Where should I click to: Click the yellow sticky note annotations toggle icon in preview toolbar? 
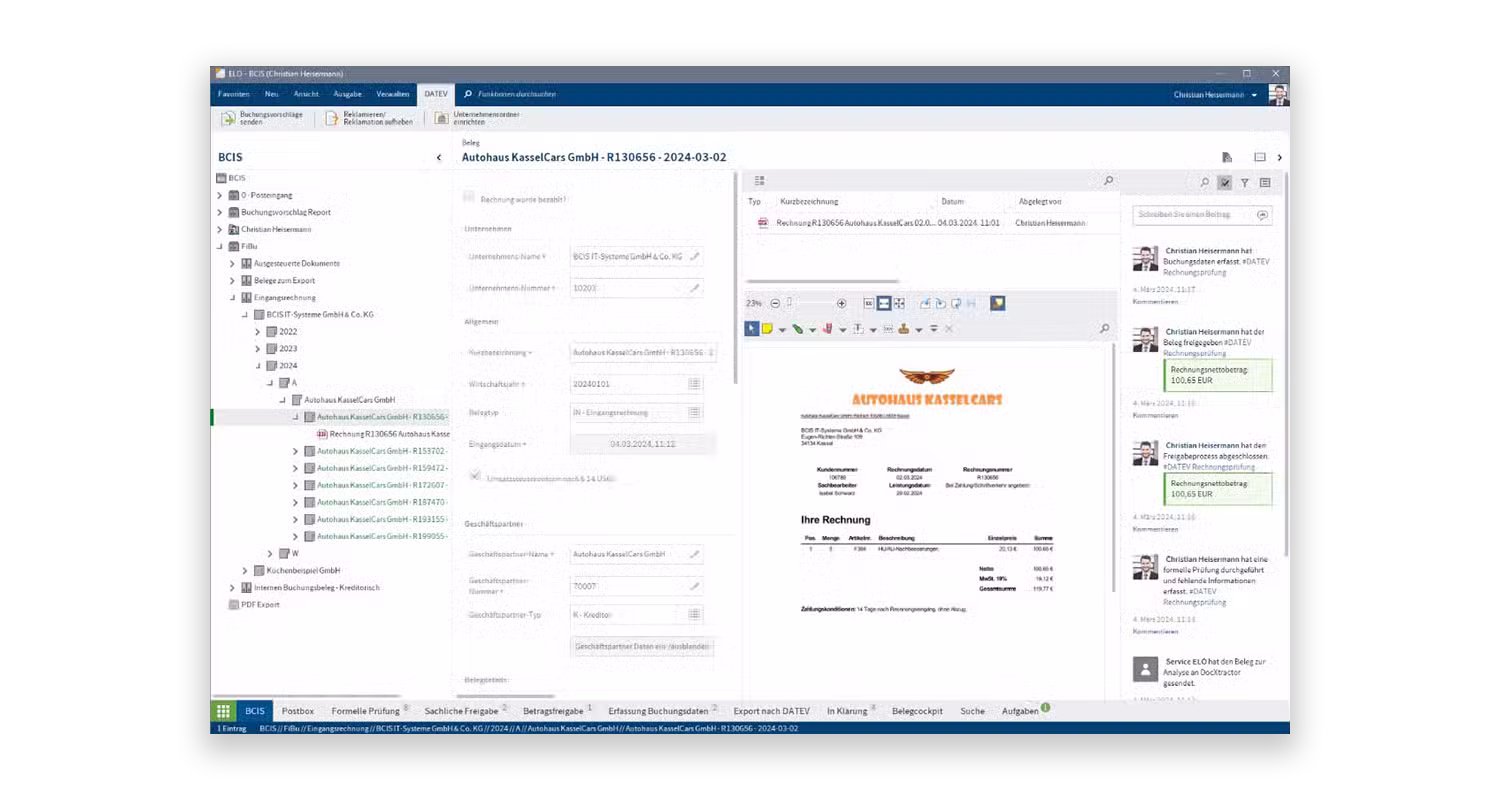pos(998,303)
